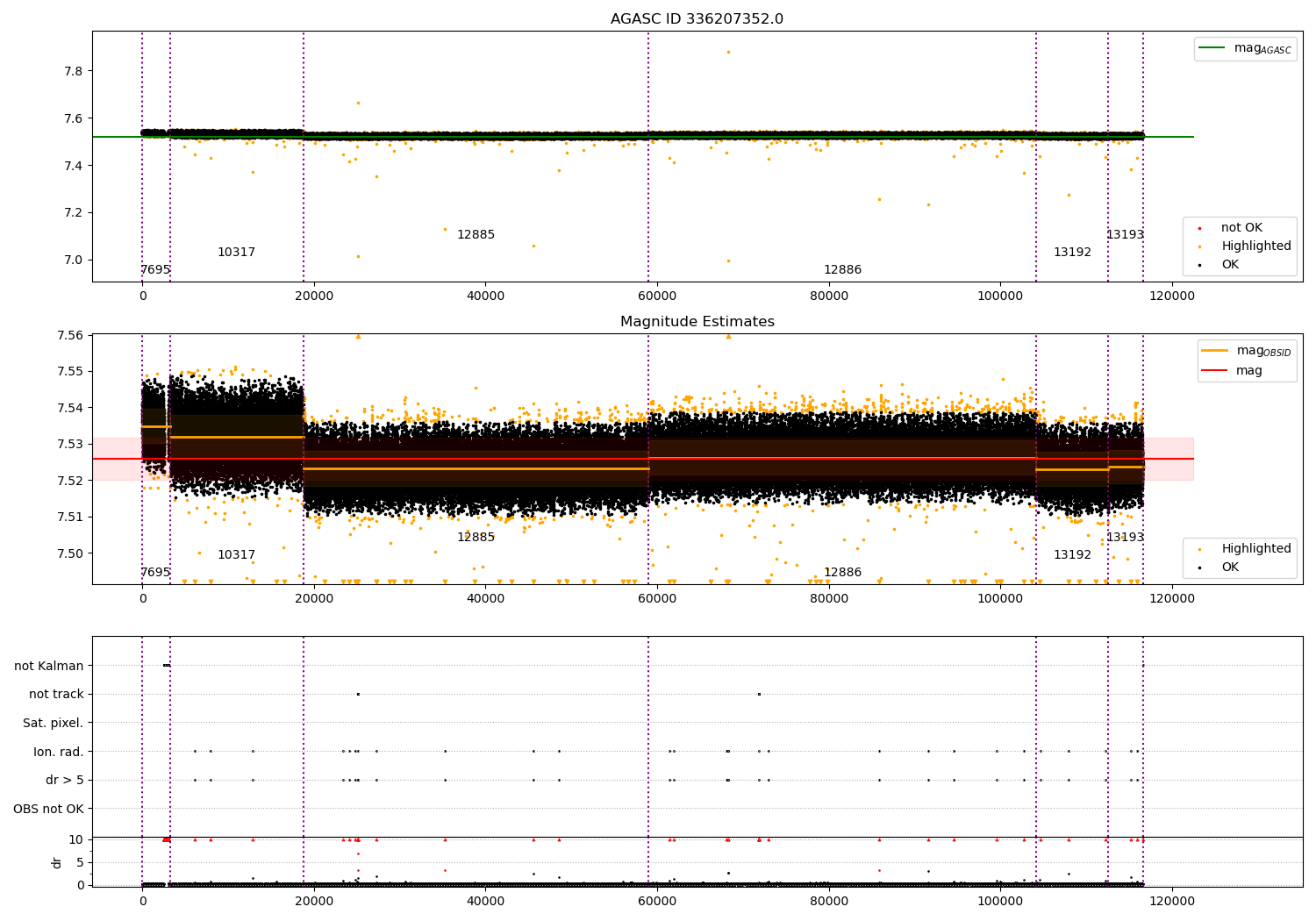Click the 7.55 y-axis tick of the middle plot
Viewport: 1316px width, 921px height.
(69, 372)
